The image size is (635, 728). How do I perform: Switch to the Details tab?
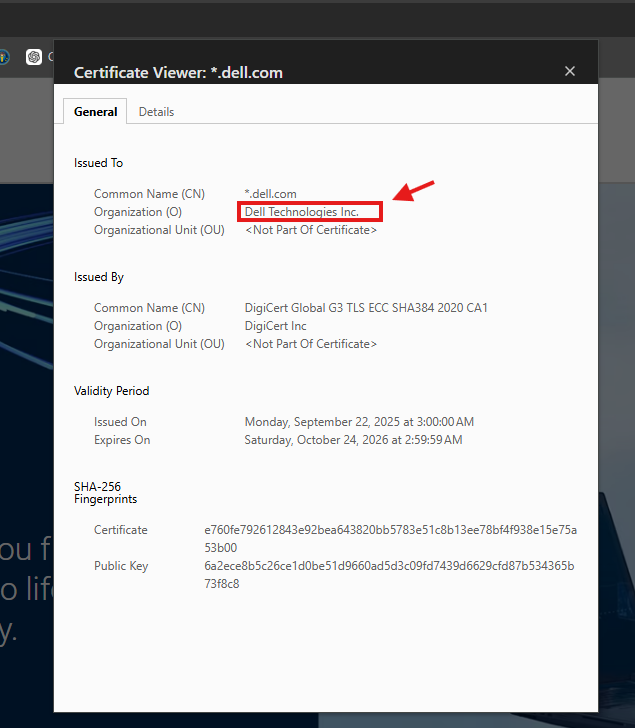coord(156,112)
